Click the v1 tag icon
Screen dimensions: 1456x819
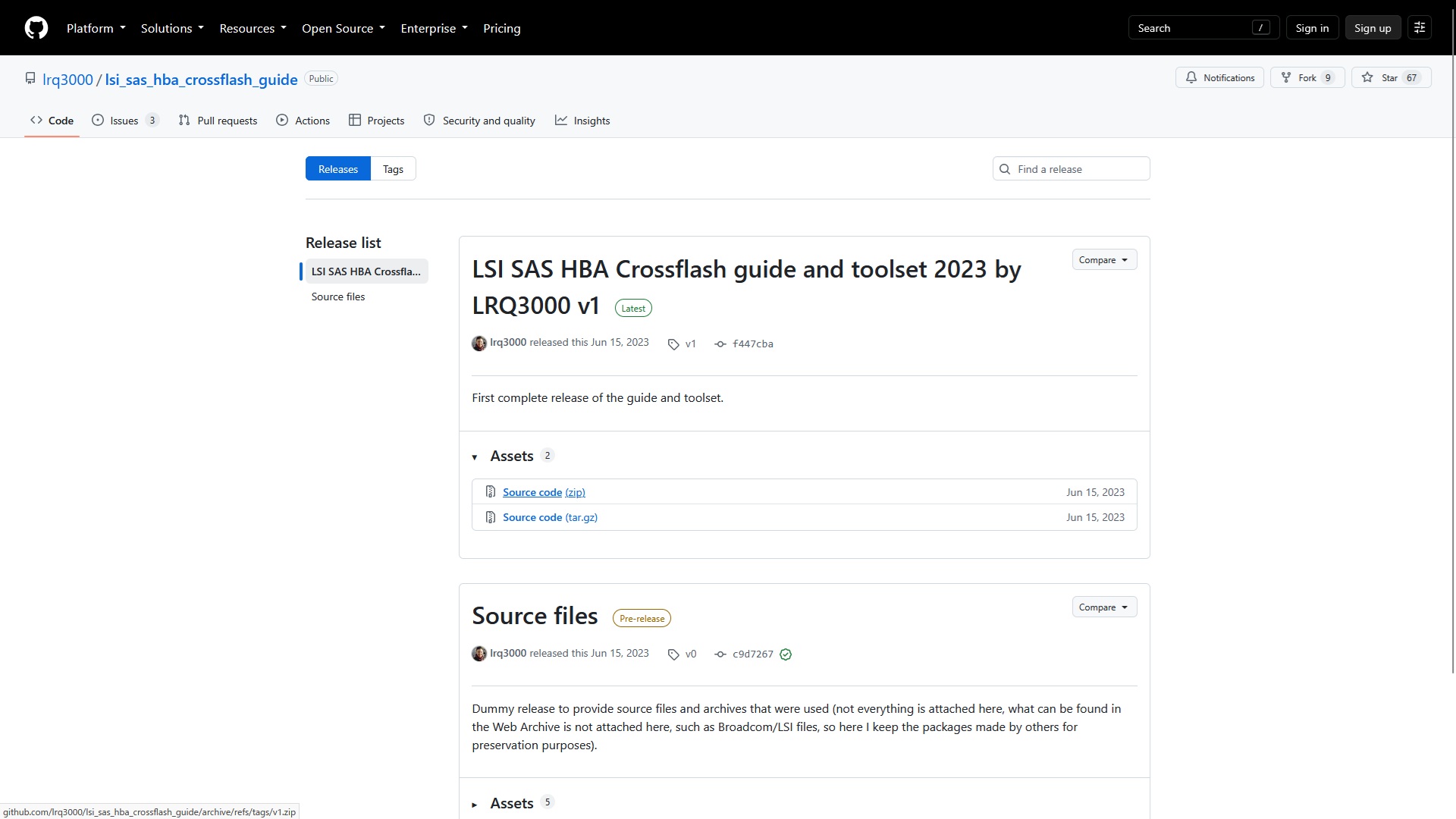click(x=673, y=344)
